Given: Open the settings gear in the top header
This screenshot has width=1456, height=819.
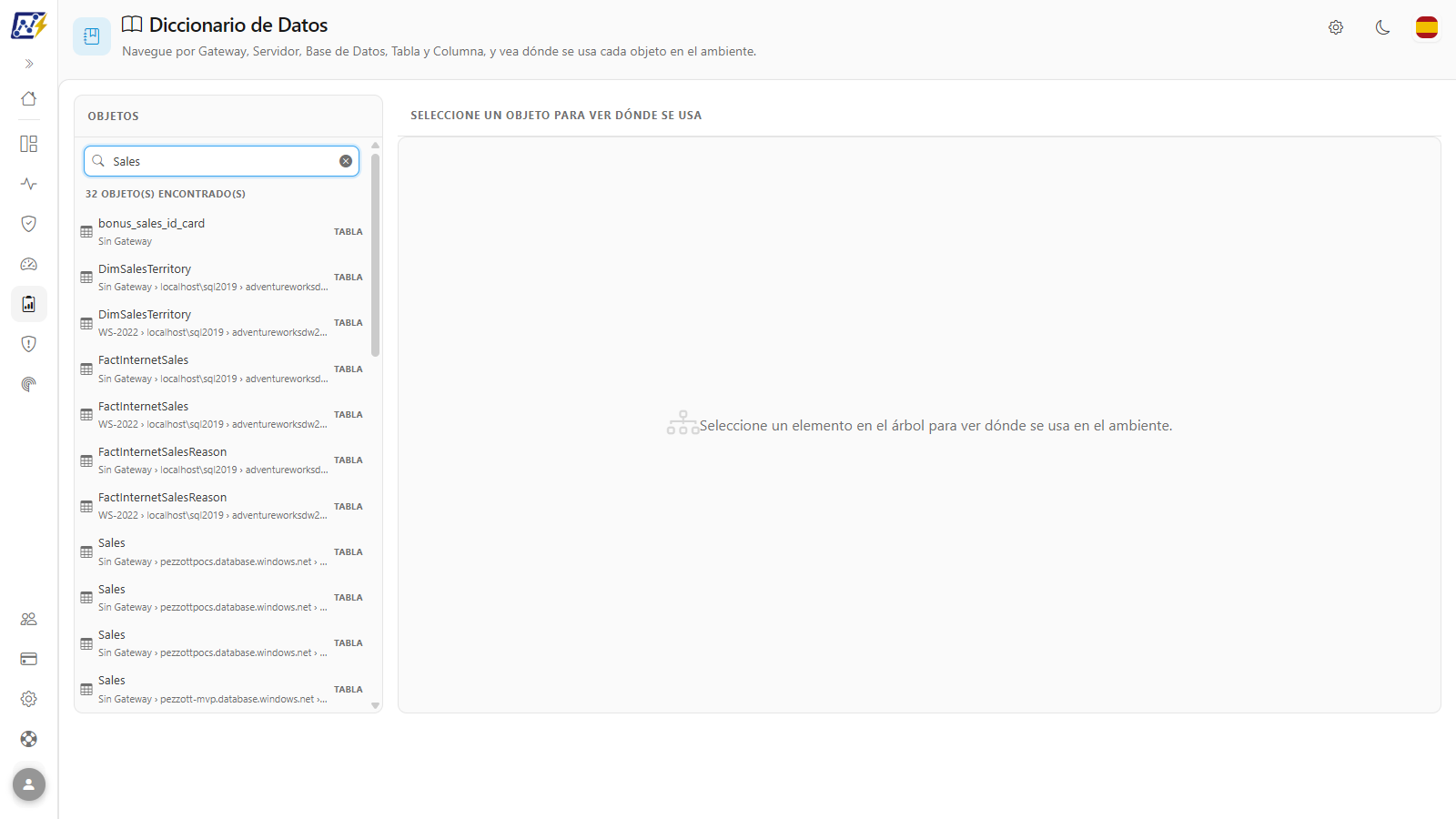Looking at the screenshot, I should (1336, 27).
